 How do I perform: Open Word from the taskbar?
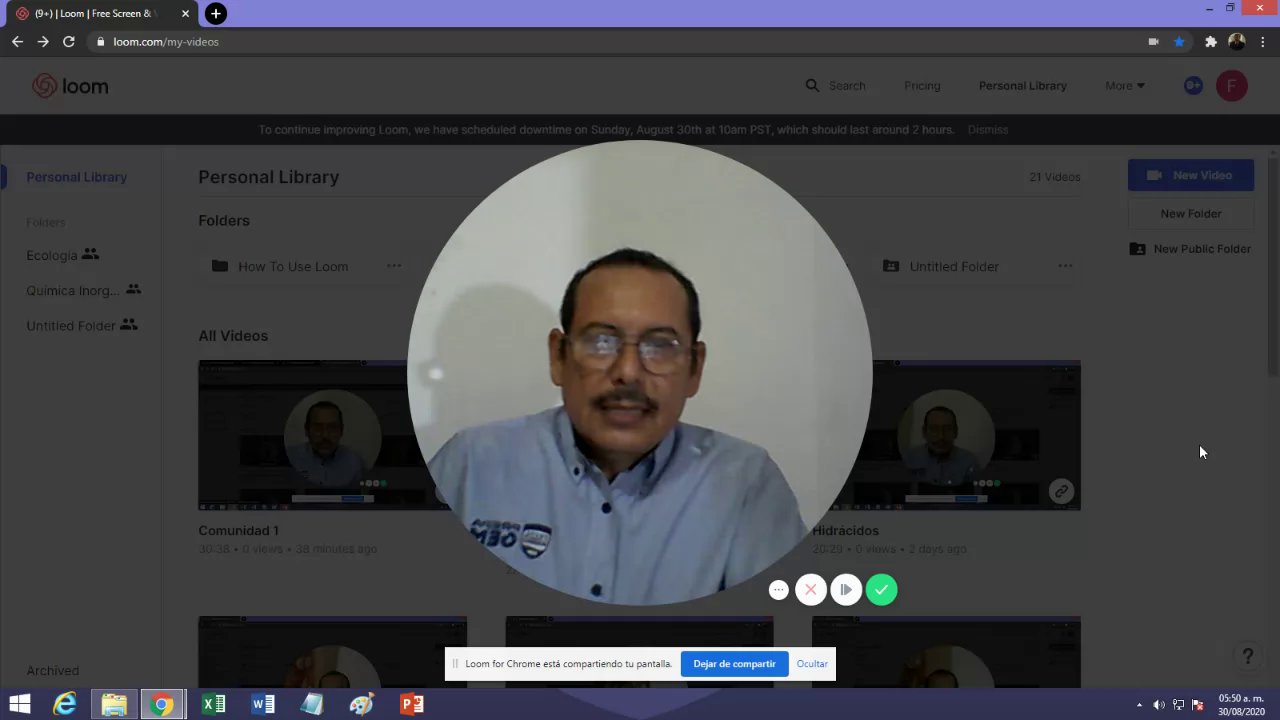pyautogui.click(x=263, y=705)
